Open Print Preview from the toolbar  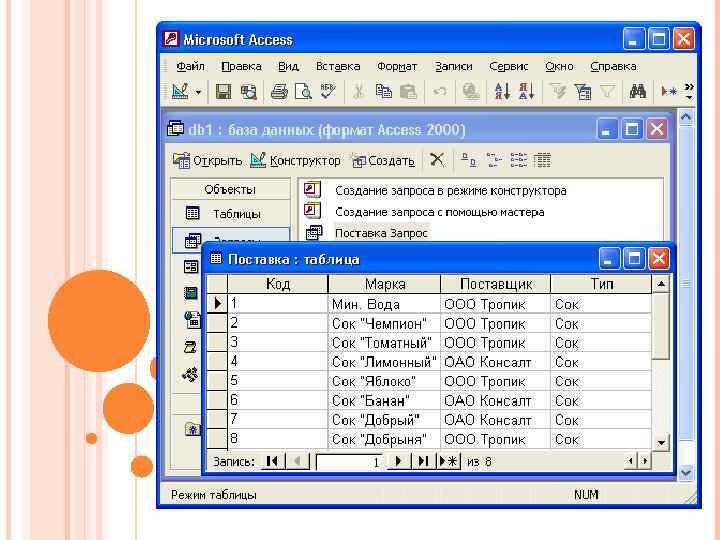coord(303,92)
